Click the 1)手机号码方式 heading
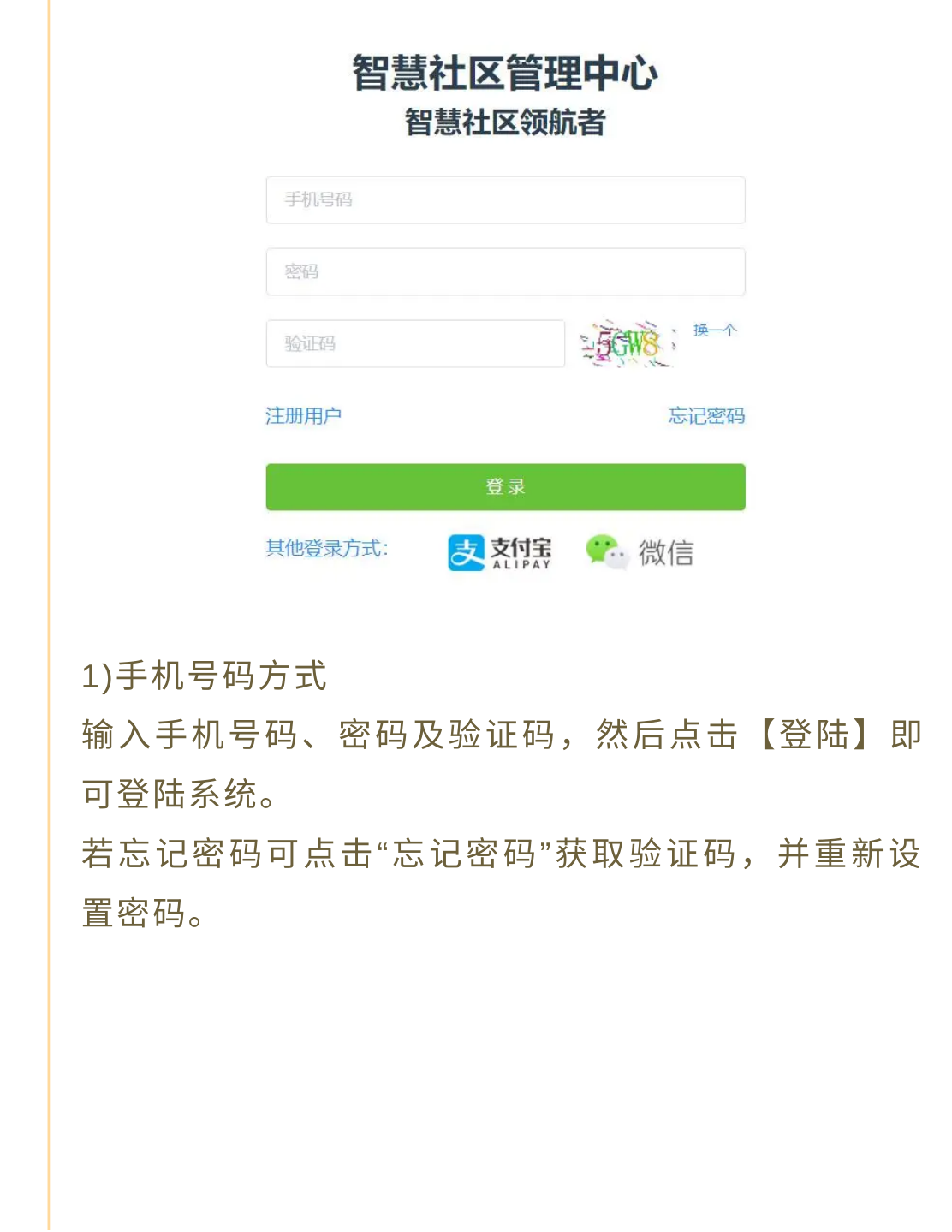Viewport: 952px width, 1232px height. 204,676
